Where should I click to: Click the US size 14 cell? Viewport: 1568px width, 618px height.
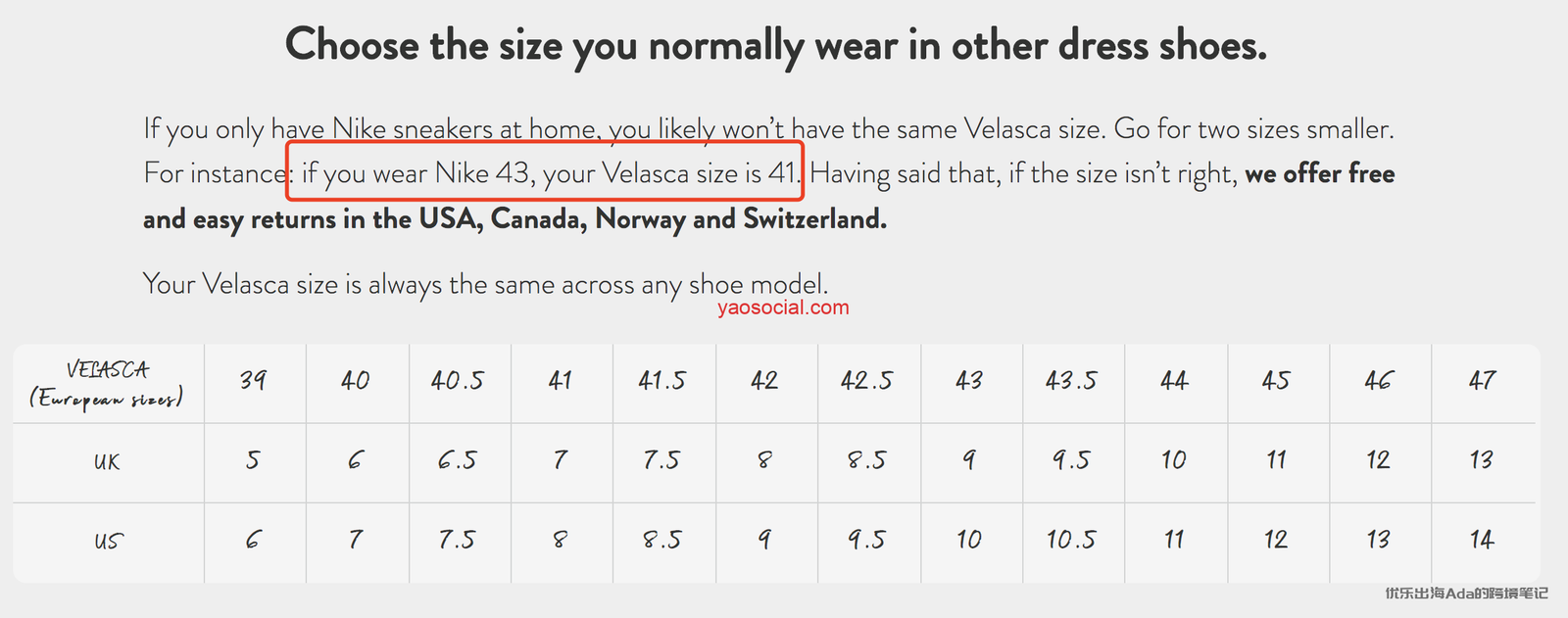1482,540
